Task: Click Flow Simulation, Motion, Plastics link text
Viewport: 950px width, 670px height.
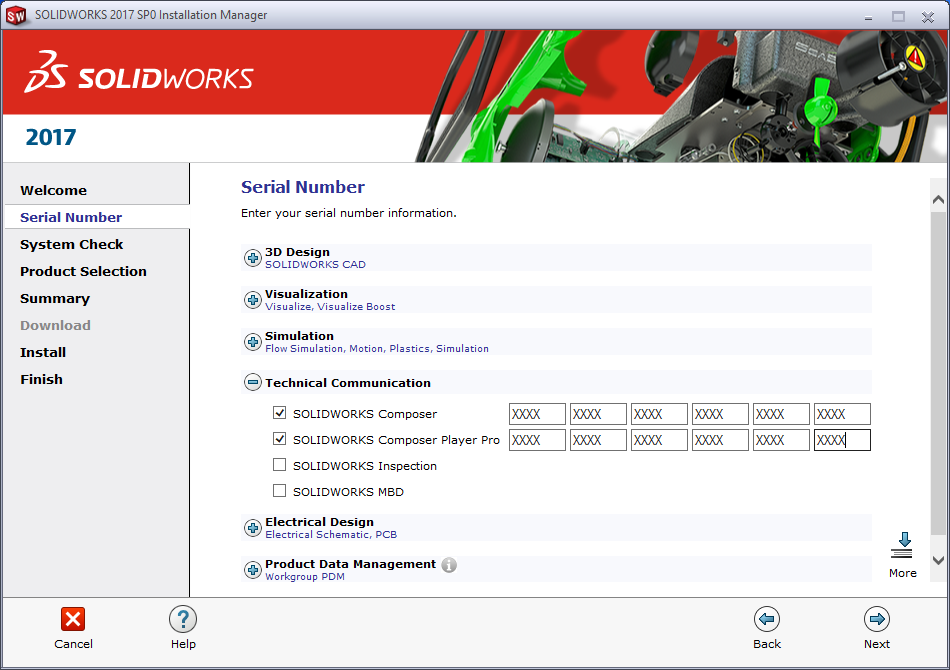Action: click(x=376, y=348)
